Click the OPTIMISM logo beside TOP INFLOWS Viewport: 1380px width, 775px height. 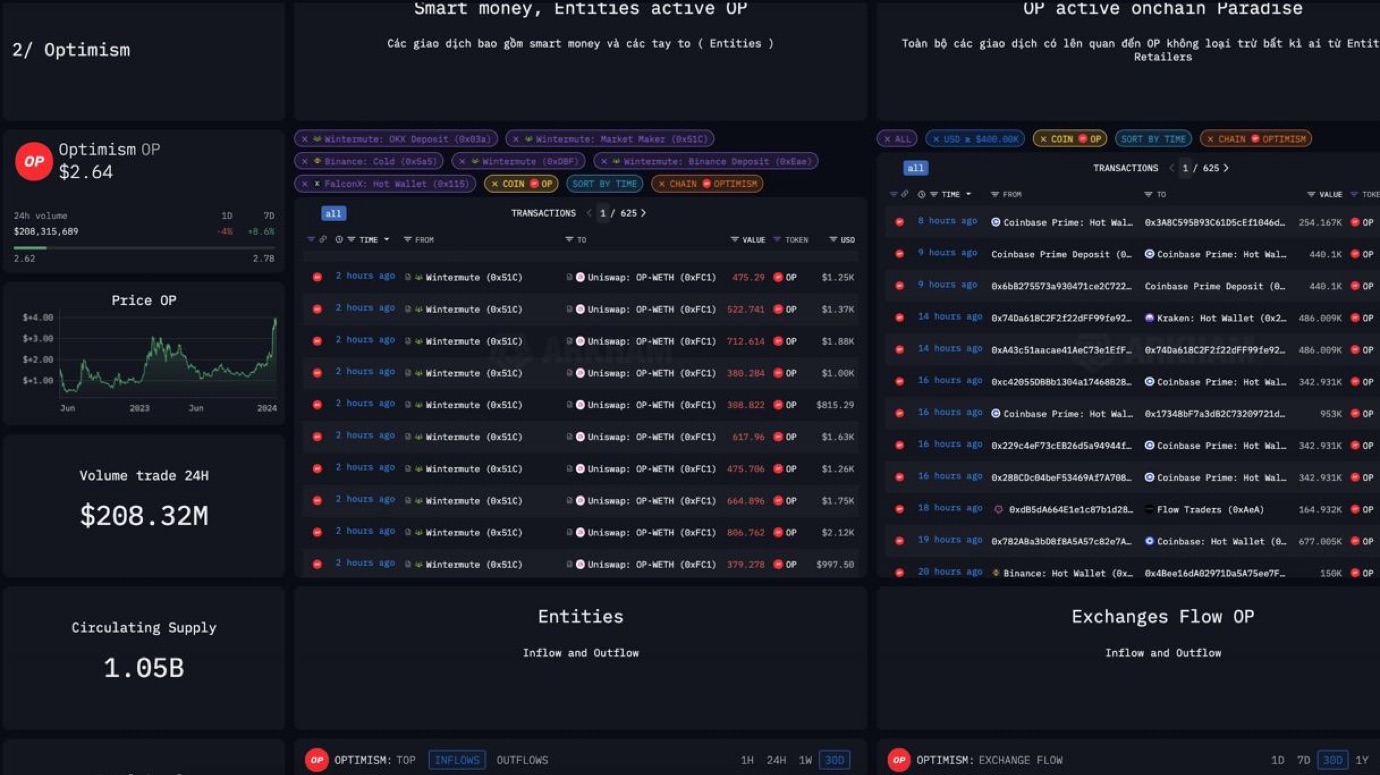pyautogui.click(x=317, y=760)
